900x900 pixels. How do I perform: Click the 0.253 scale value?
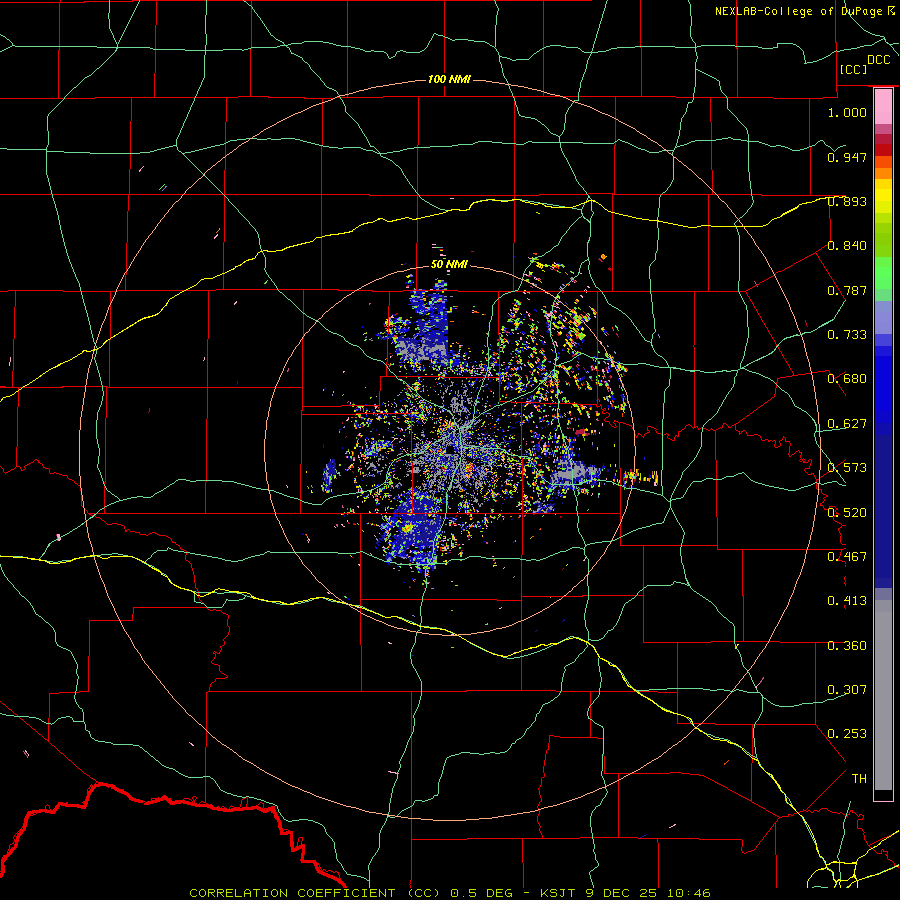tap(847, 734)
